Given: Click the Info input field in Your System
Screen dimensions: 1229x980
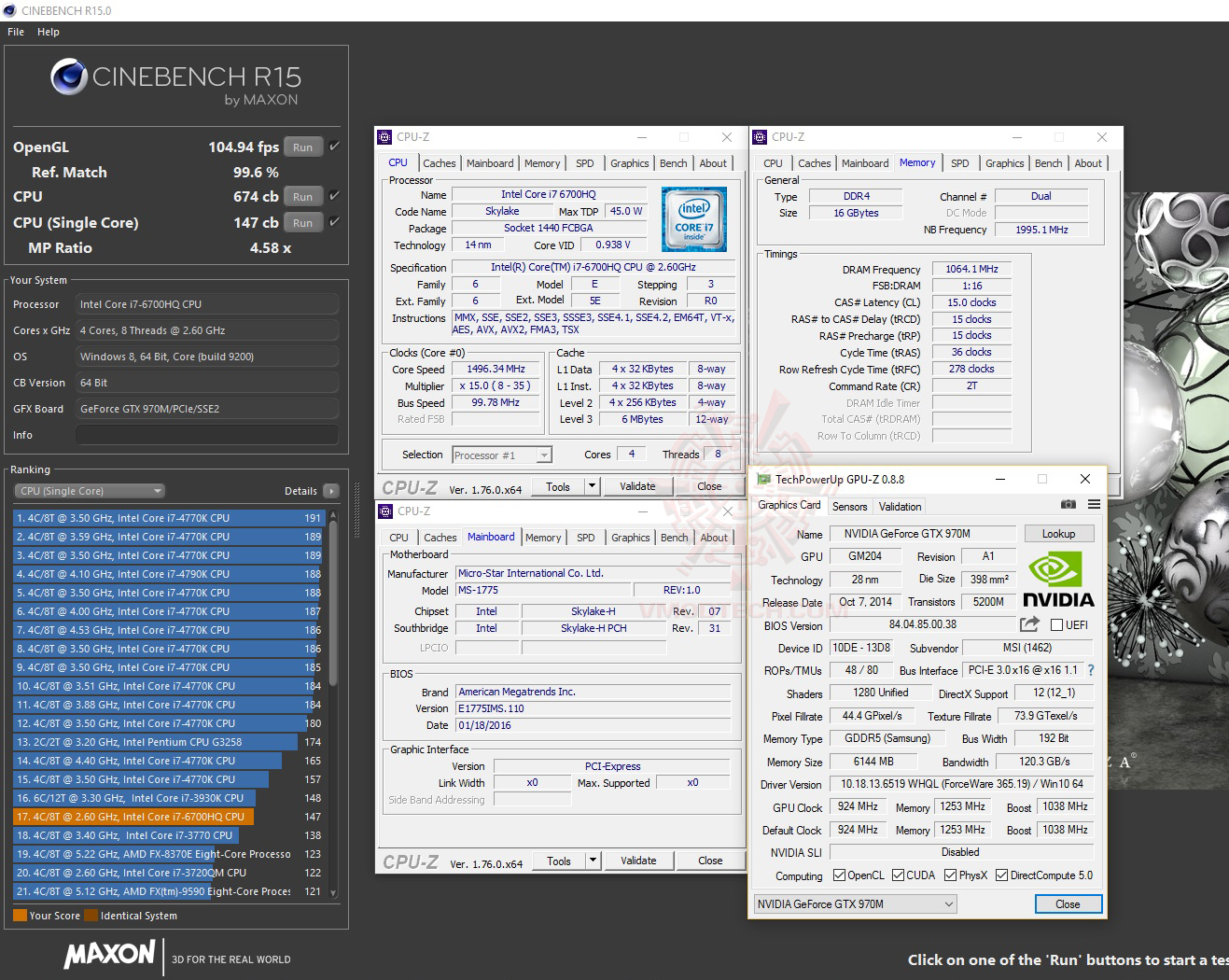Looking at the screenshot, I should tap(207, 435).
